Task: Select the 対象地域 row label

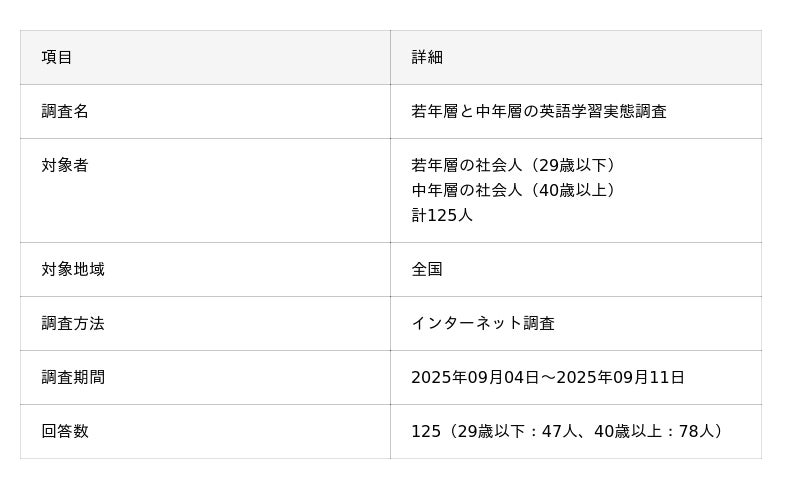Action: pos(73,269)
